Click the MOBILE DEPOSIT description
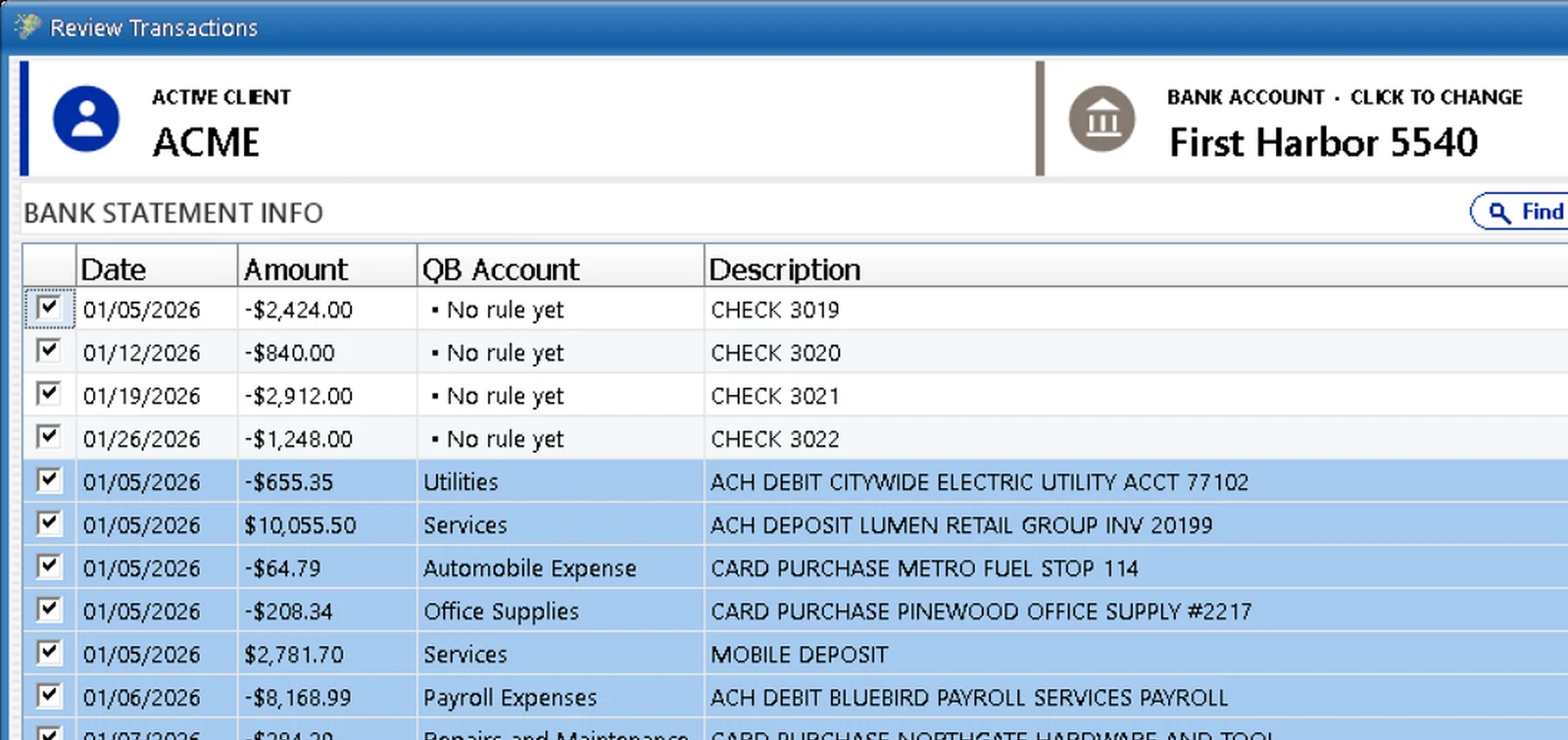This screenshot has height=740, width=1568. tap(800, 655)
